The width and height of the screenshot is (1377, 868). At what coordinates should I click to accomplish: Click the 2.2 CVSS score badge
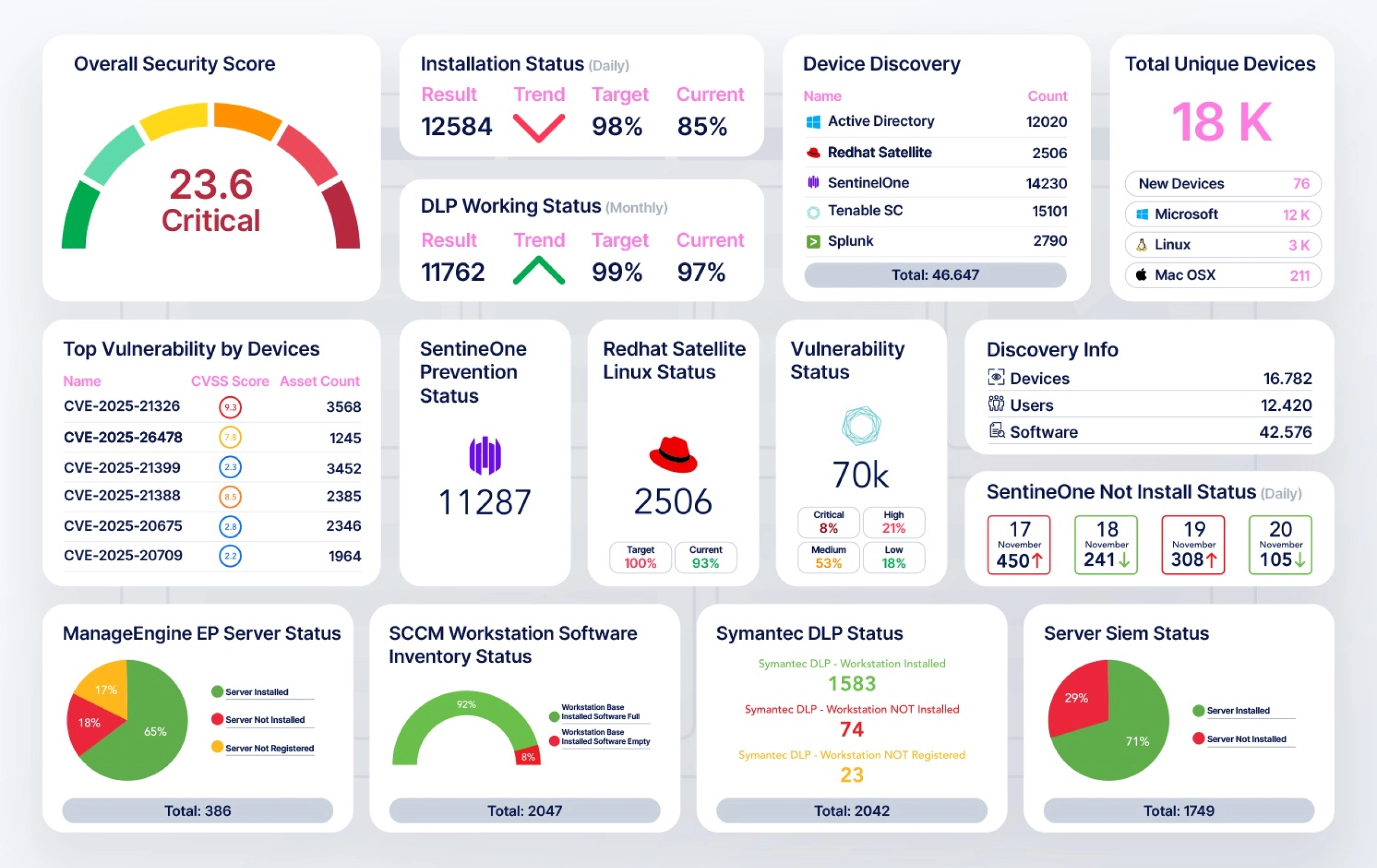pyautogui.click(x=231, y=556)
